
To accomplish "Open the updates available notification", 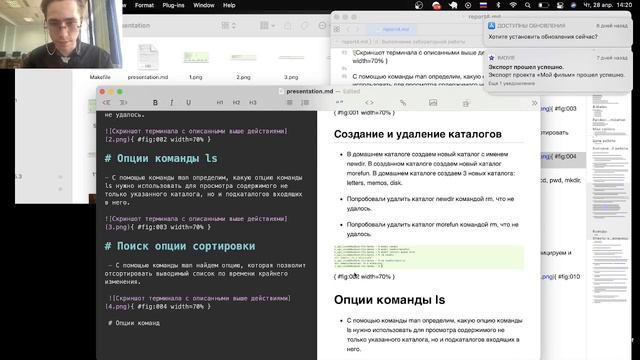I will point(557,31).
